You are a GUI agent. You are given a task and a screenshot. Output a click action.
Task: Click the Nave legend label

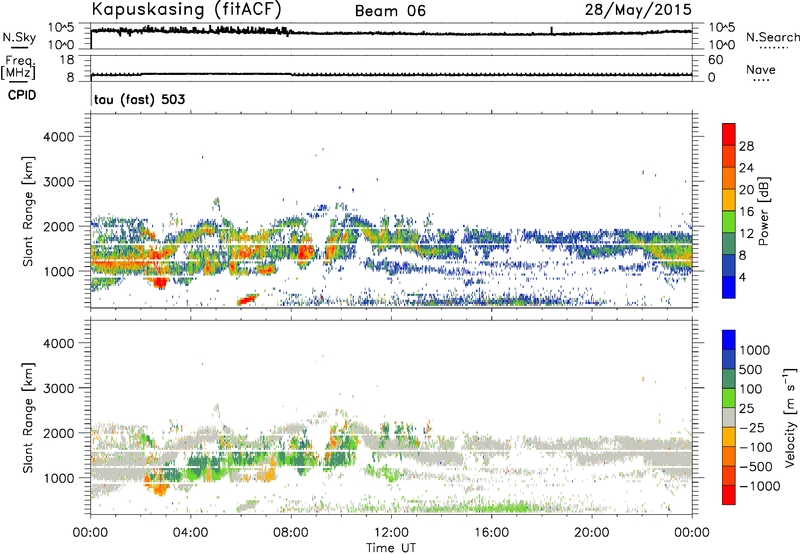pos(761,69)
